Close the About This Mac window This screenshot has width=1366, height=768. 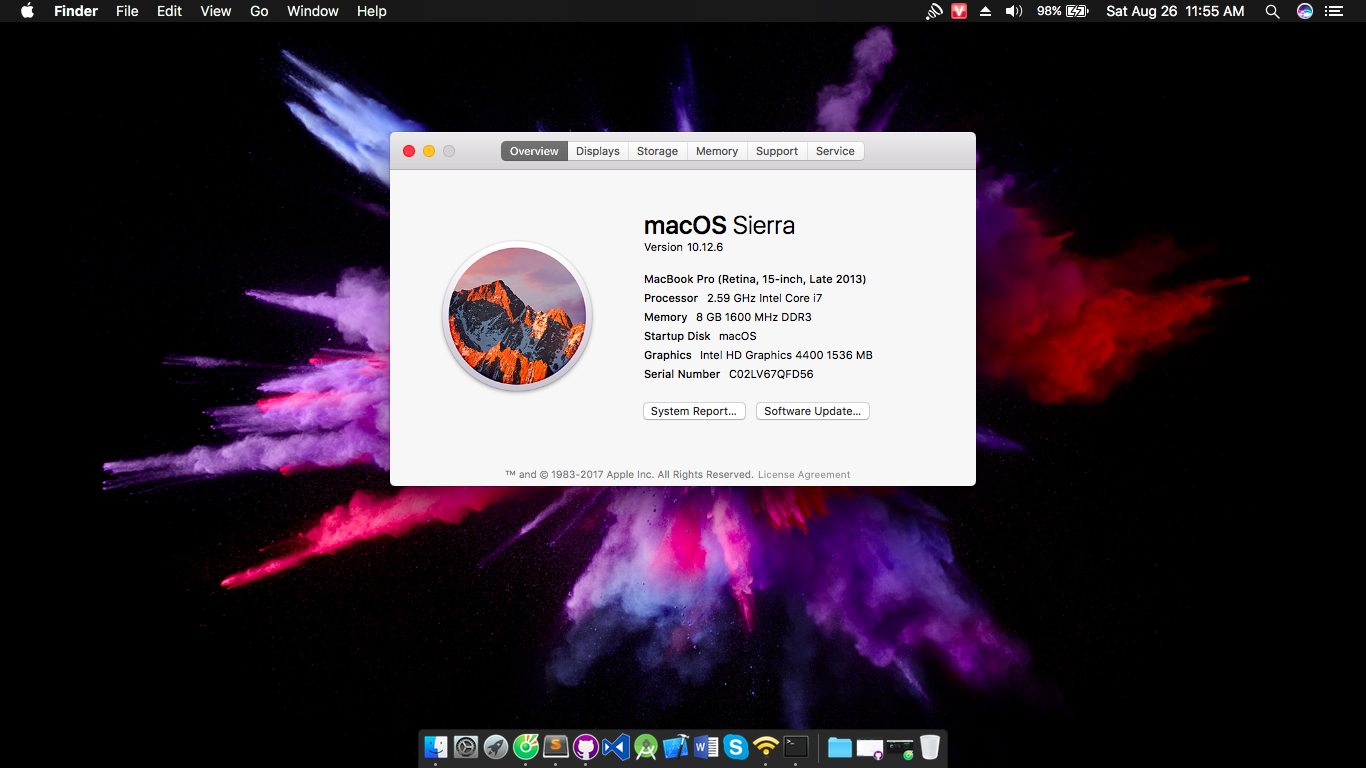tap(409, 151)
